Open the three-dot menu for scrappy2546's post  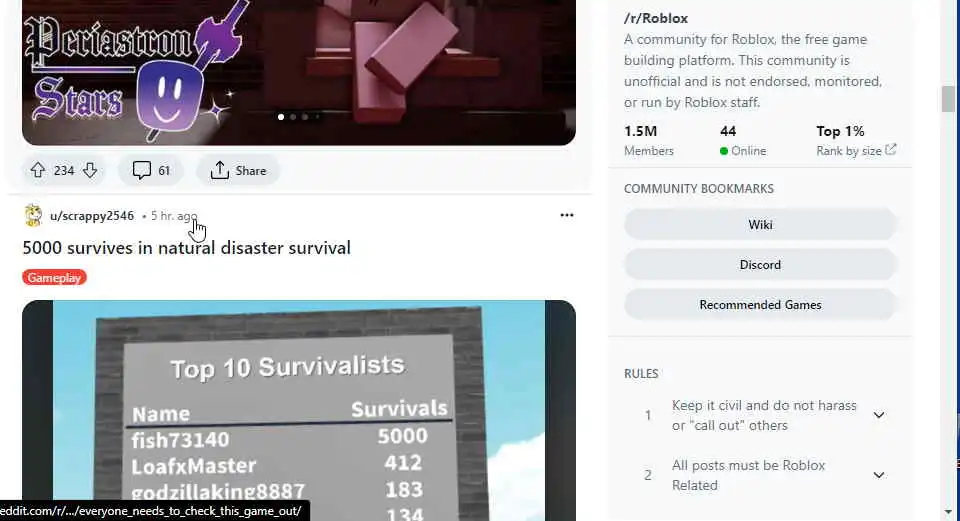(x=567, y=215)
